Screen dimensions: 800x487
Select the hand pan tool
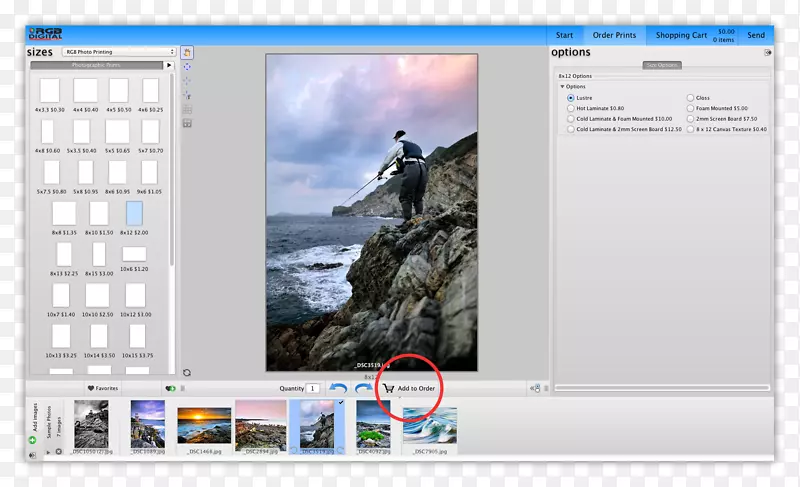coord(187,52)
